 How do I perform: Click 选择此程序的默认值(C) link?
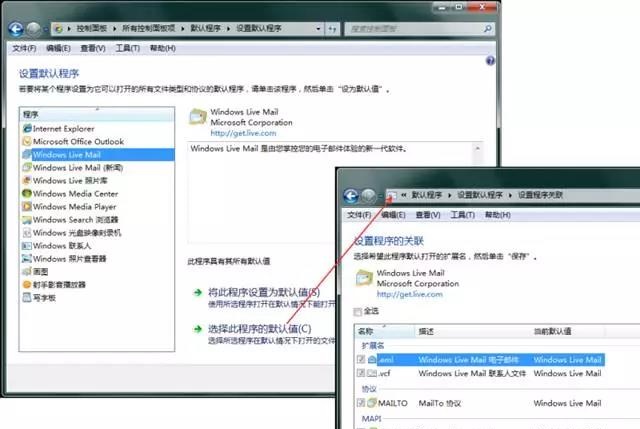click(x=260, y=329)
